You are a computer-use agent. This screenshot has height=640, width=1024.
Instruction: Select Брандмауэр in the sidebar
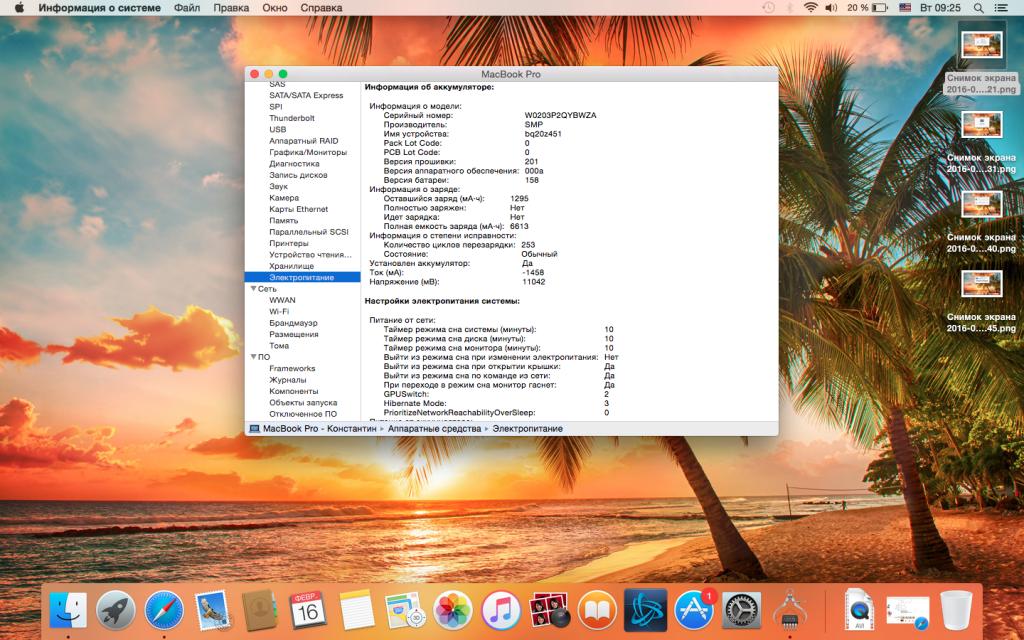click(293, 323)
